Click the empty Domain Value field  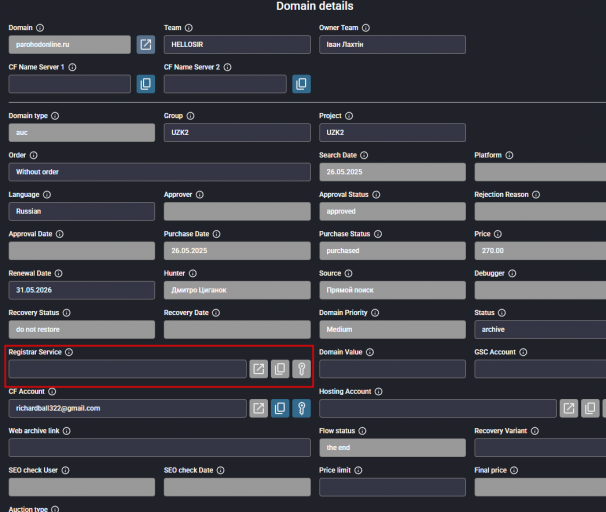pyautogui.click(x=392, y=369)
